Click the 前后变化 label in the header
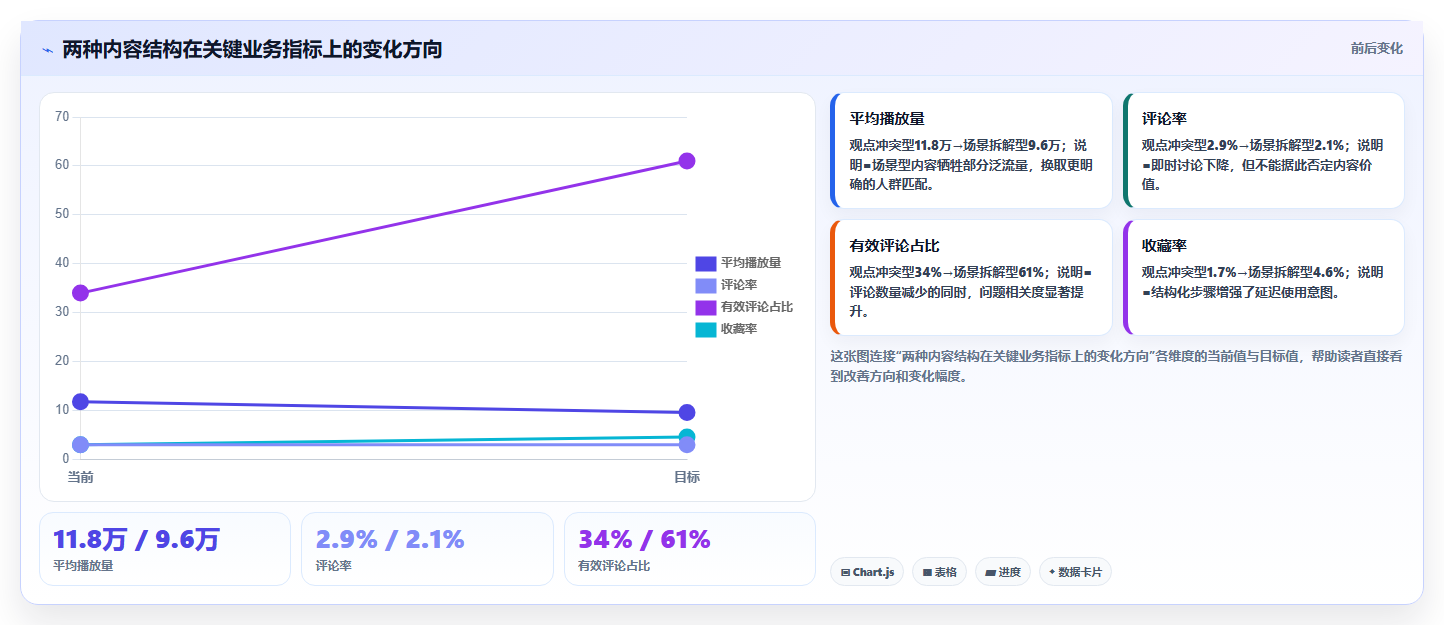 (x=1376, y=48)
